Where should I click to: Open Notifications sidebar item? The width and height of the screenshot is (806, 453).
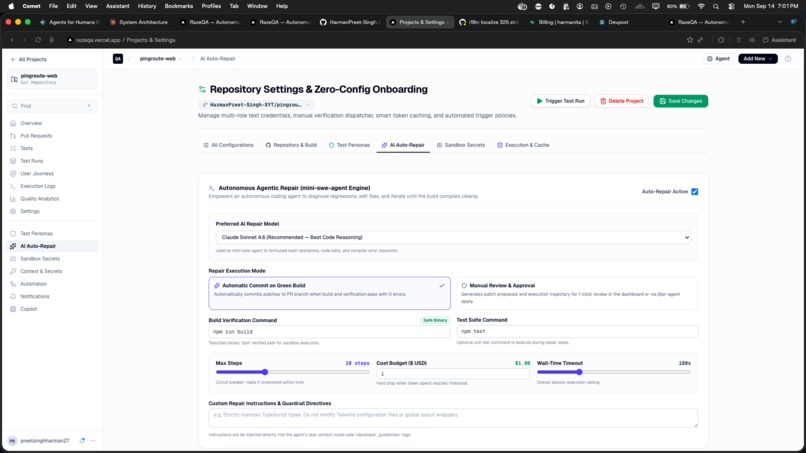coord(34,297)
